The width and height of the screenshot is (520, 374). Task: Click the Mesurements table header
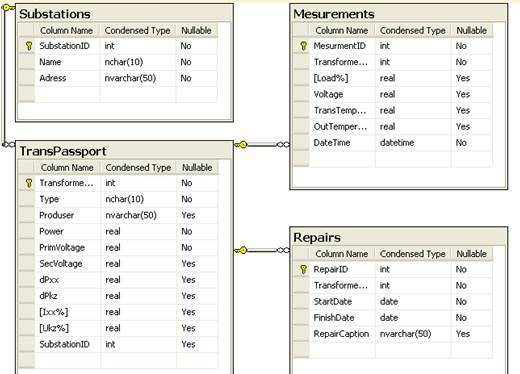pyautogui.click(x=399, y=14)
